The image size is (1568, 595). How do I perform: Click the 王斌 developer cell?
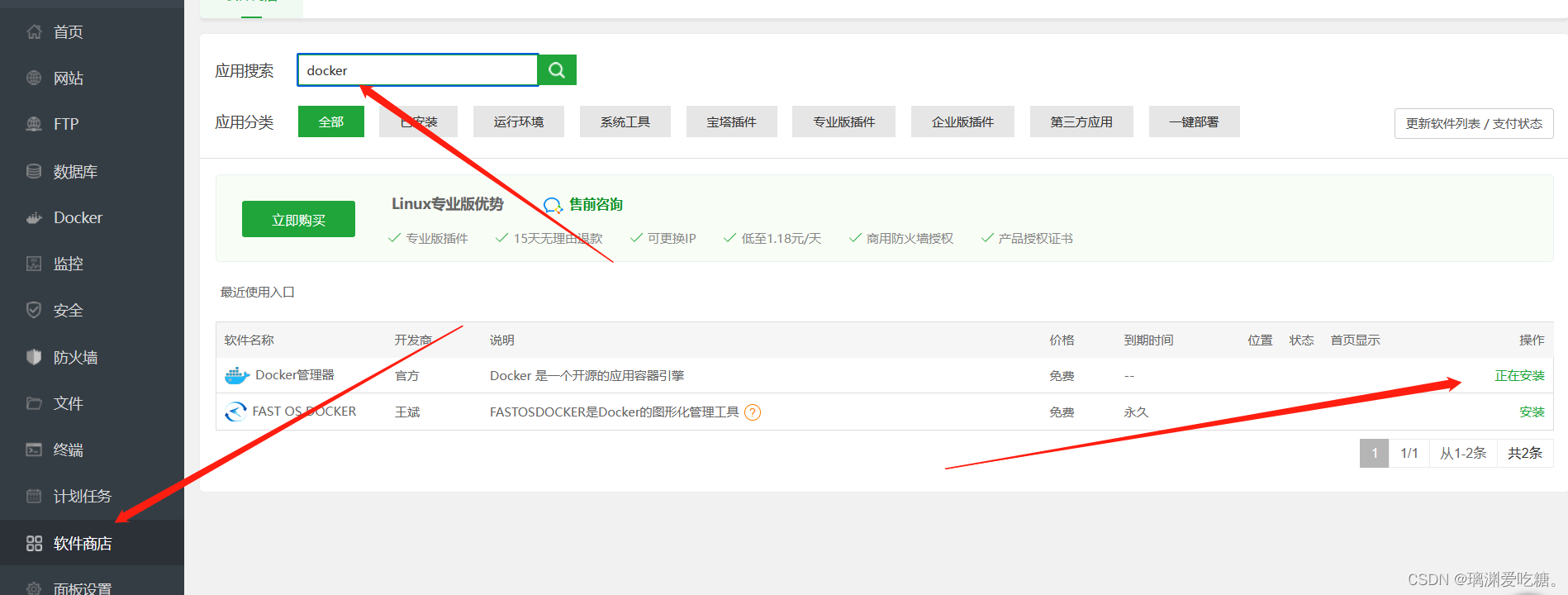[x=407, y=412]
